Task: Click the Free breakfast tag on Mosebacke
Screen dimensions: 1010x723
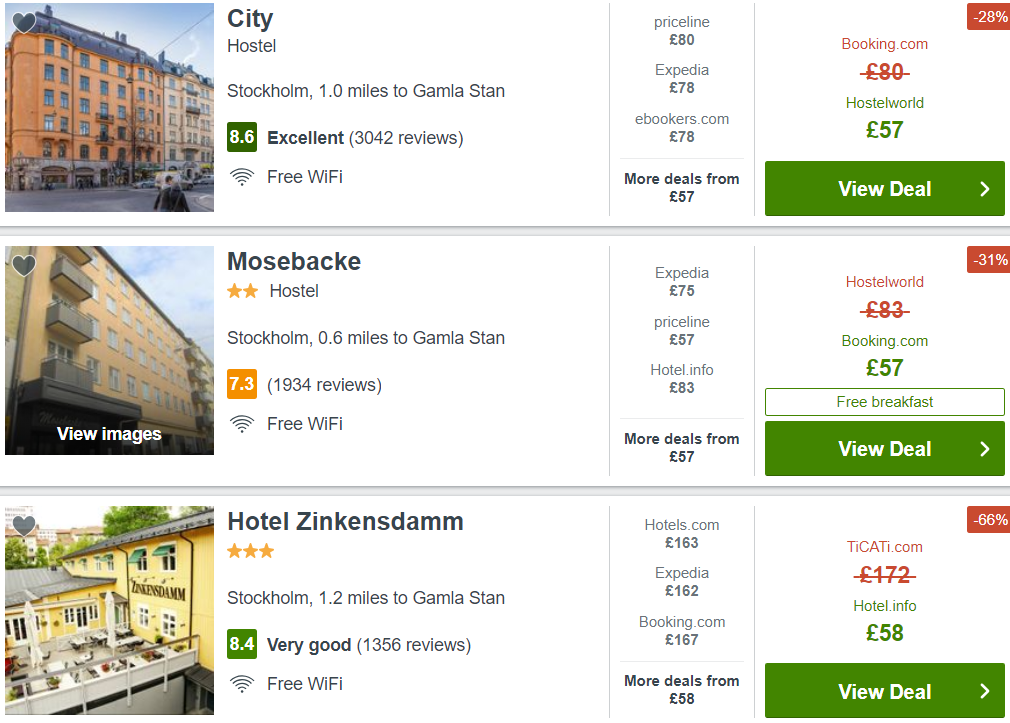Action: (884, 402)
